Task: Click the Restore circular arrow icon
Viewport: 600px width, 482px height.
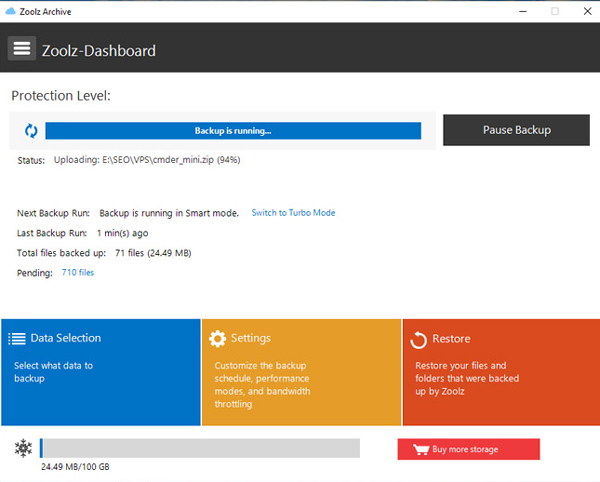Action: pyautogui.click(x=419, y=340)
